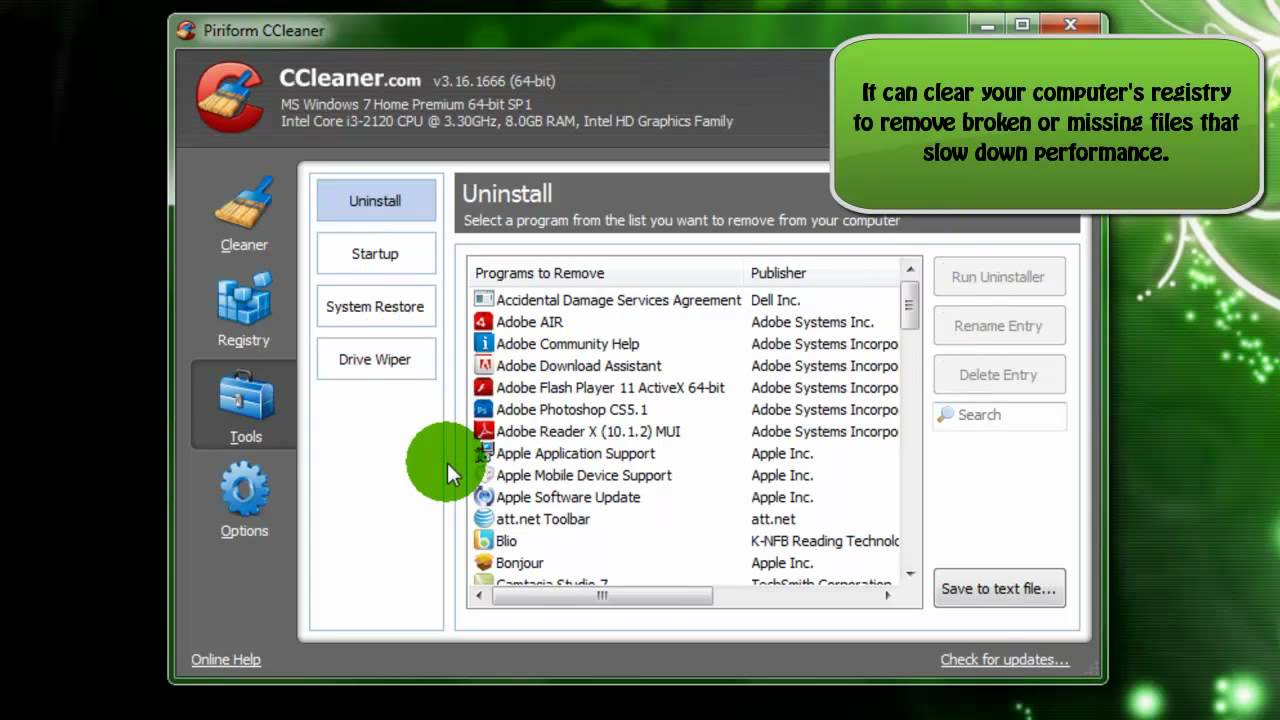Click the horizontal scrollbar thumb
The height and width of the screenshot is (720, 1280).
(602, 595)
